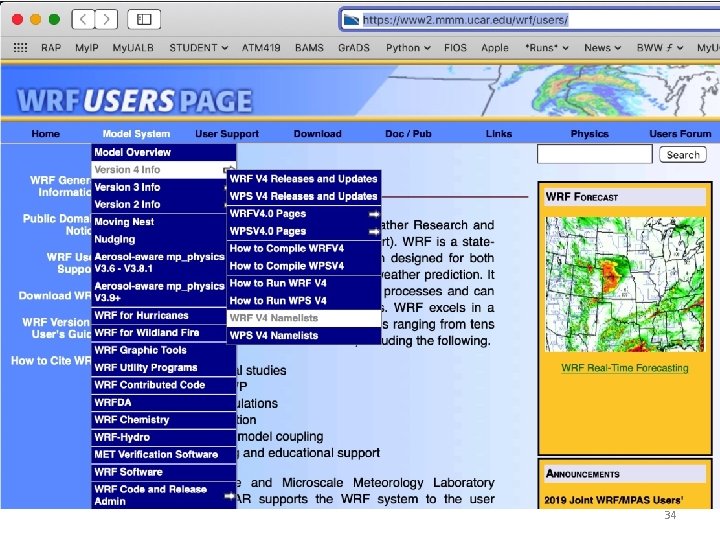Viewport: 720px width, 540px height.
Task: Select WRF Contributed Code
Action: click(163, 385)
